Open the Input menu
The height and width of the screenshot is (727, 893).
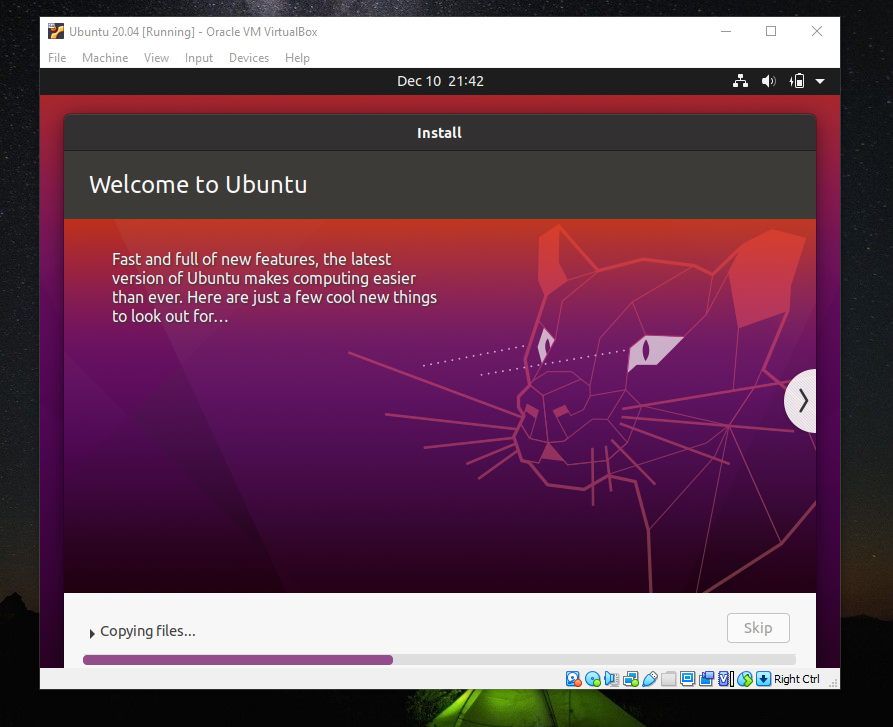(199, 58)
